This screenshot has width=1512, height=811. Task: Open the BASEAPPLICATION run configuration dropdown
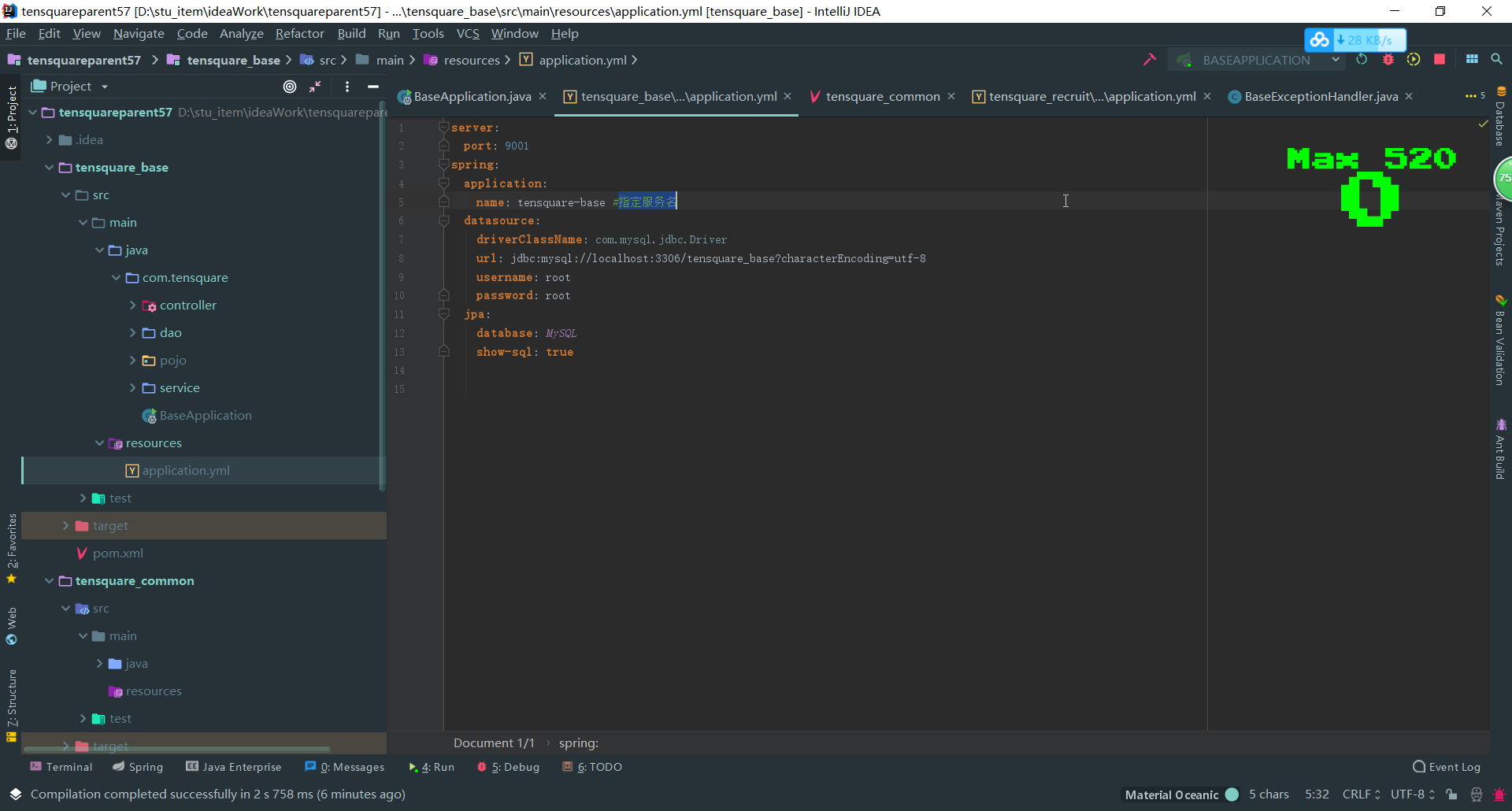point(1336,60)
